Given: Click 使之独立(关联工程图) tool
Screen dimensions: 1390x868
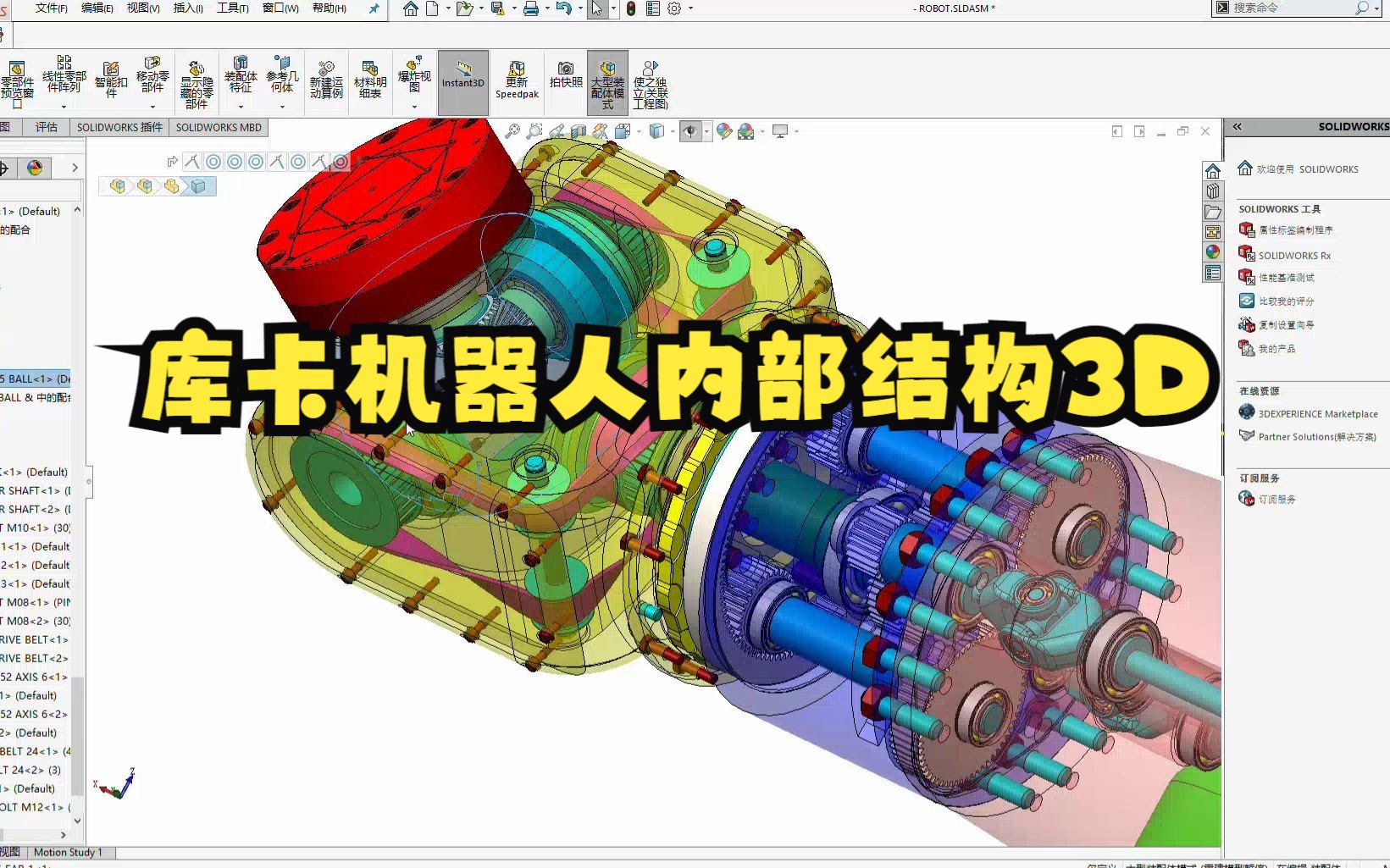Looking at the screenshot, I should (x=651, y=84).
